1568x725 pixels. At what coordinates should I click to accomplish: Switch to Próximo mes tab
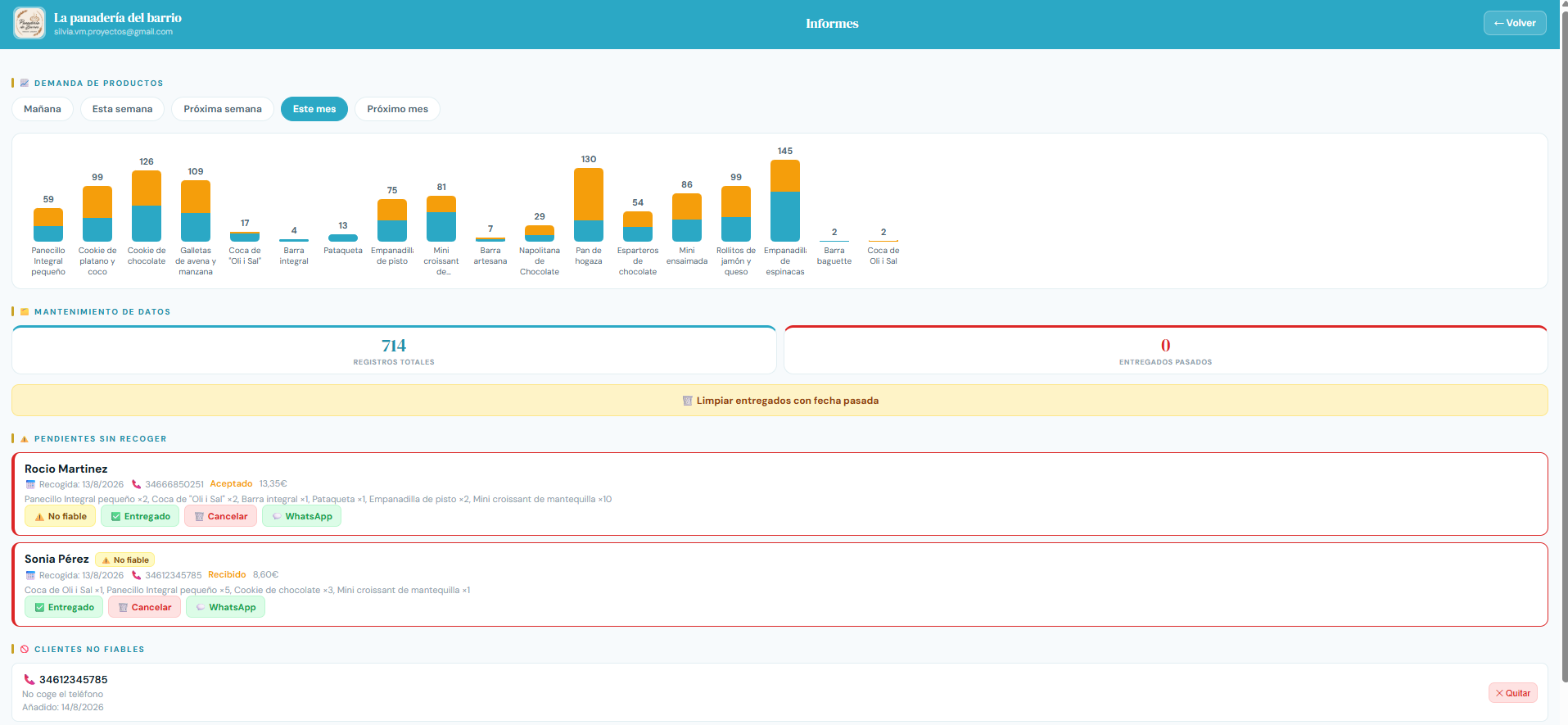(x=397, y=109)
